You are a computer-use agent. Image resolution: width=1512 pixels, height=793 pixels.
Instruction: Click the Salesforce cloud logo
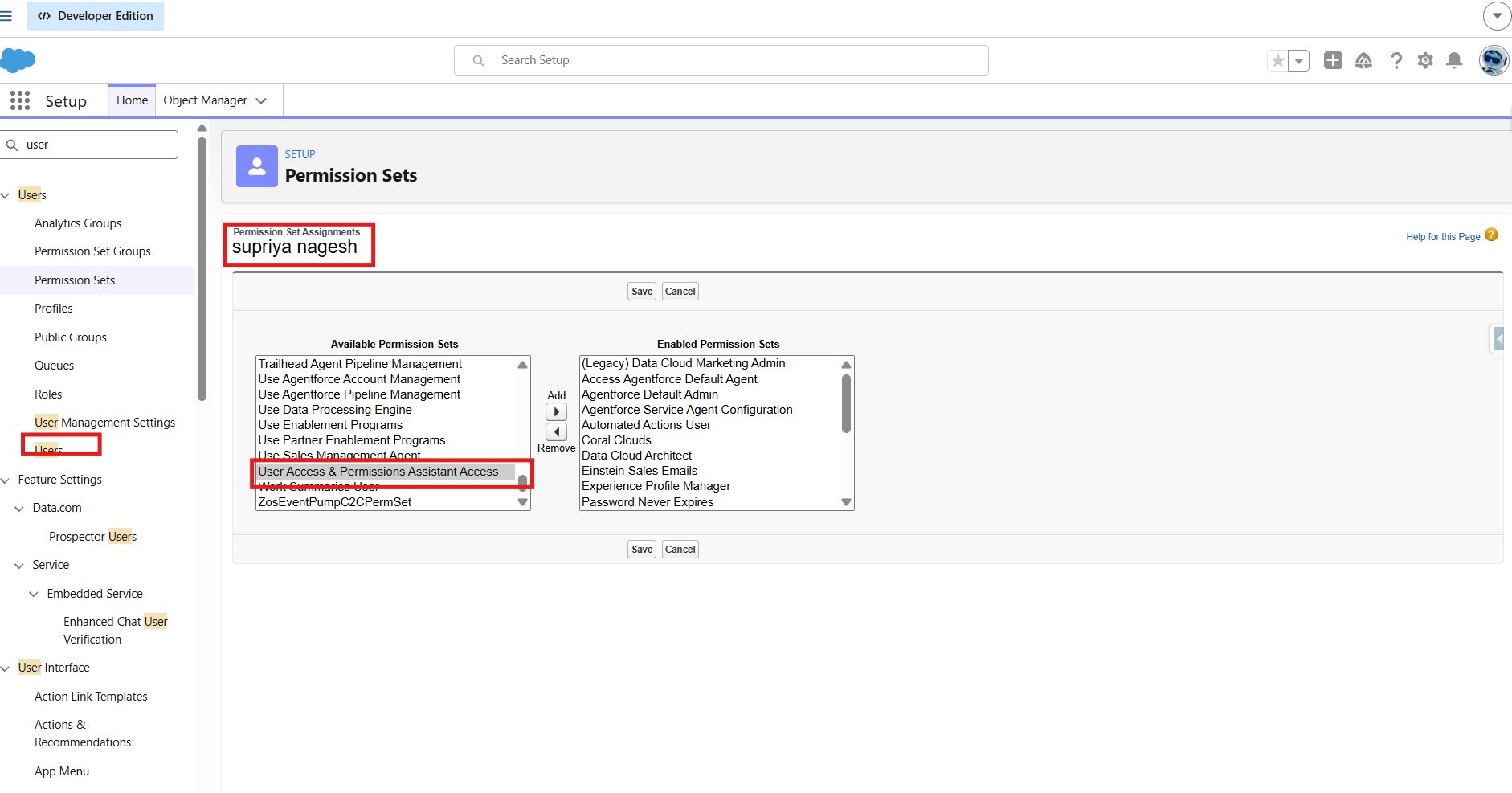pyautogui.click(x=18, y=60)
